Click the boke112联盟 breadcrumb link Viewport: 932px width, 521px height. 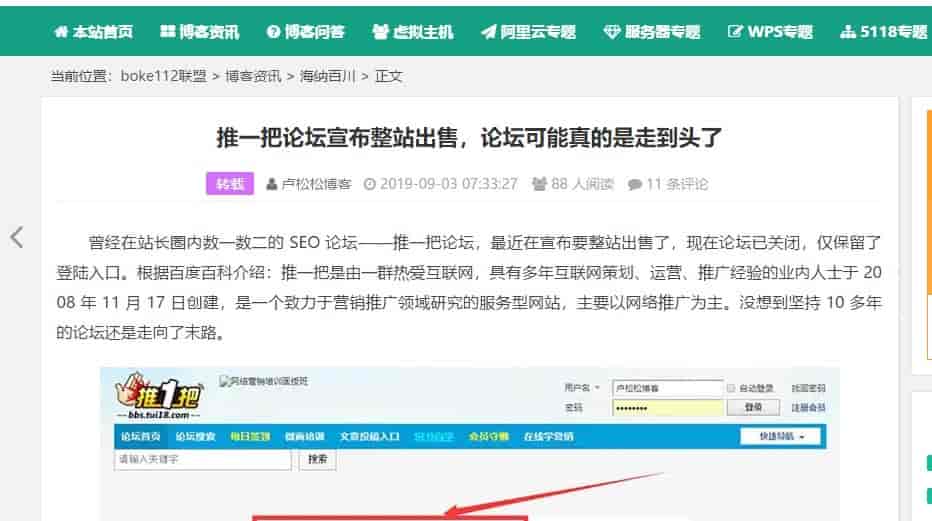[x=163, y=76]
